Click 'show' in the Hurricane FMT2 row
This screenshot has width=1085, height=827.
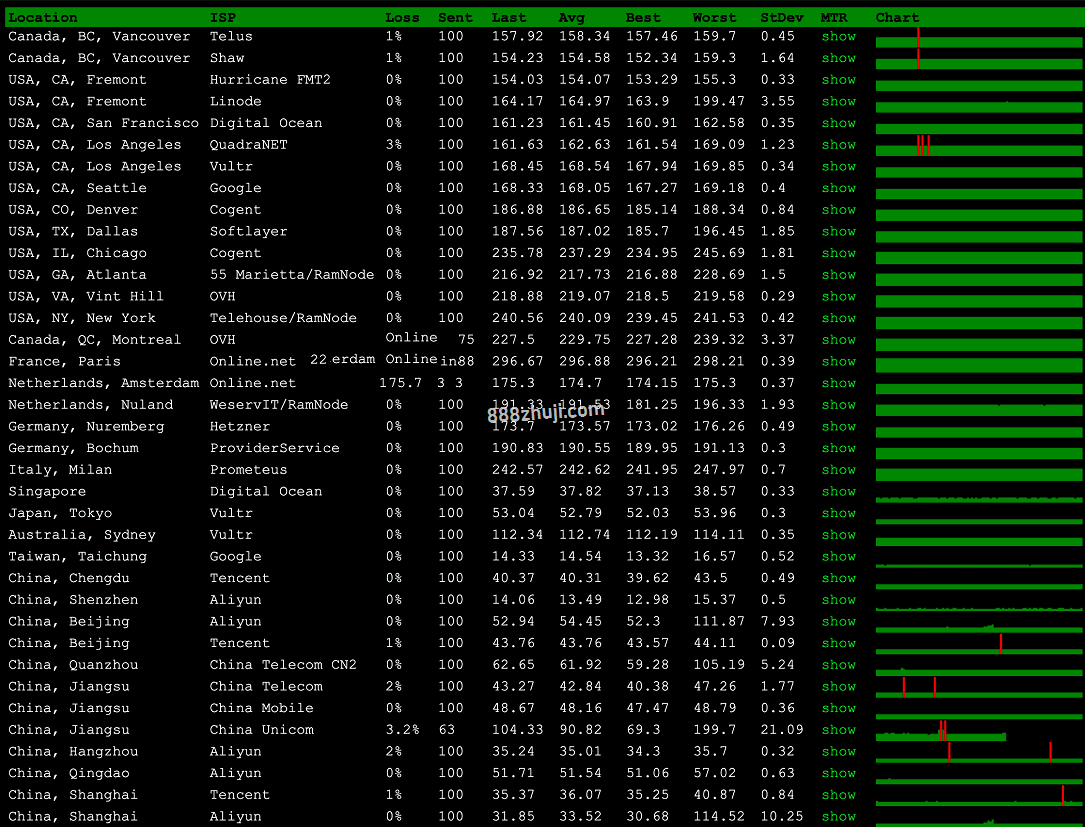pyautogui.click(x=839, y=80)
